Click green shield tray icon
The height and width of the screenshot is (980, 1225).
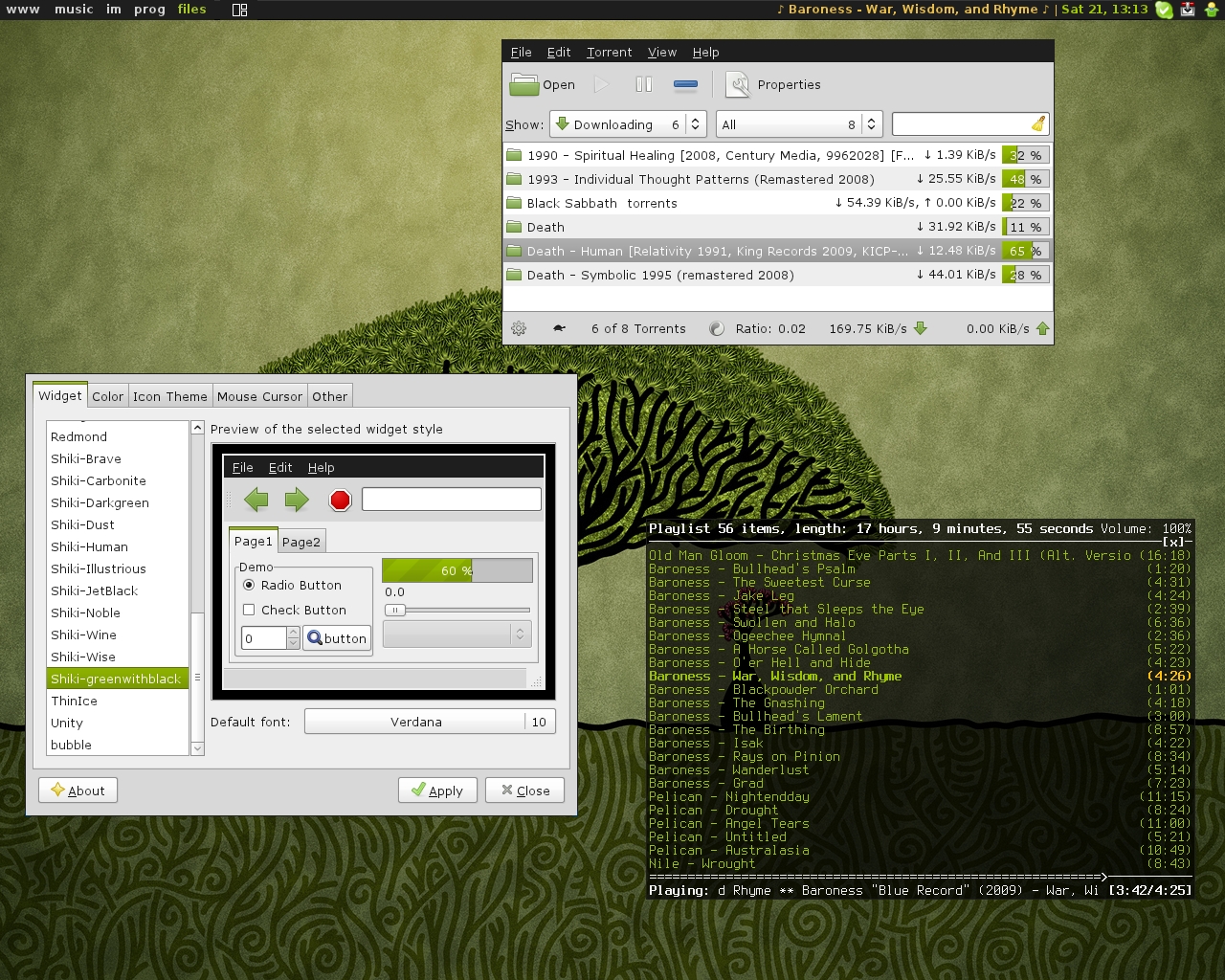[1164, 10]
